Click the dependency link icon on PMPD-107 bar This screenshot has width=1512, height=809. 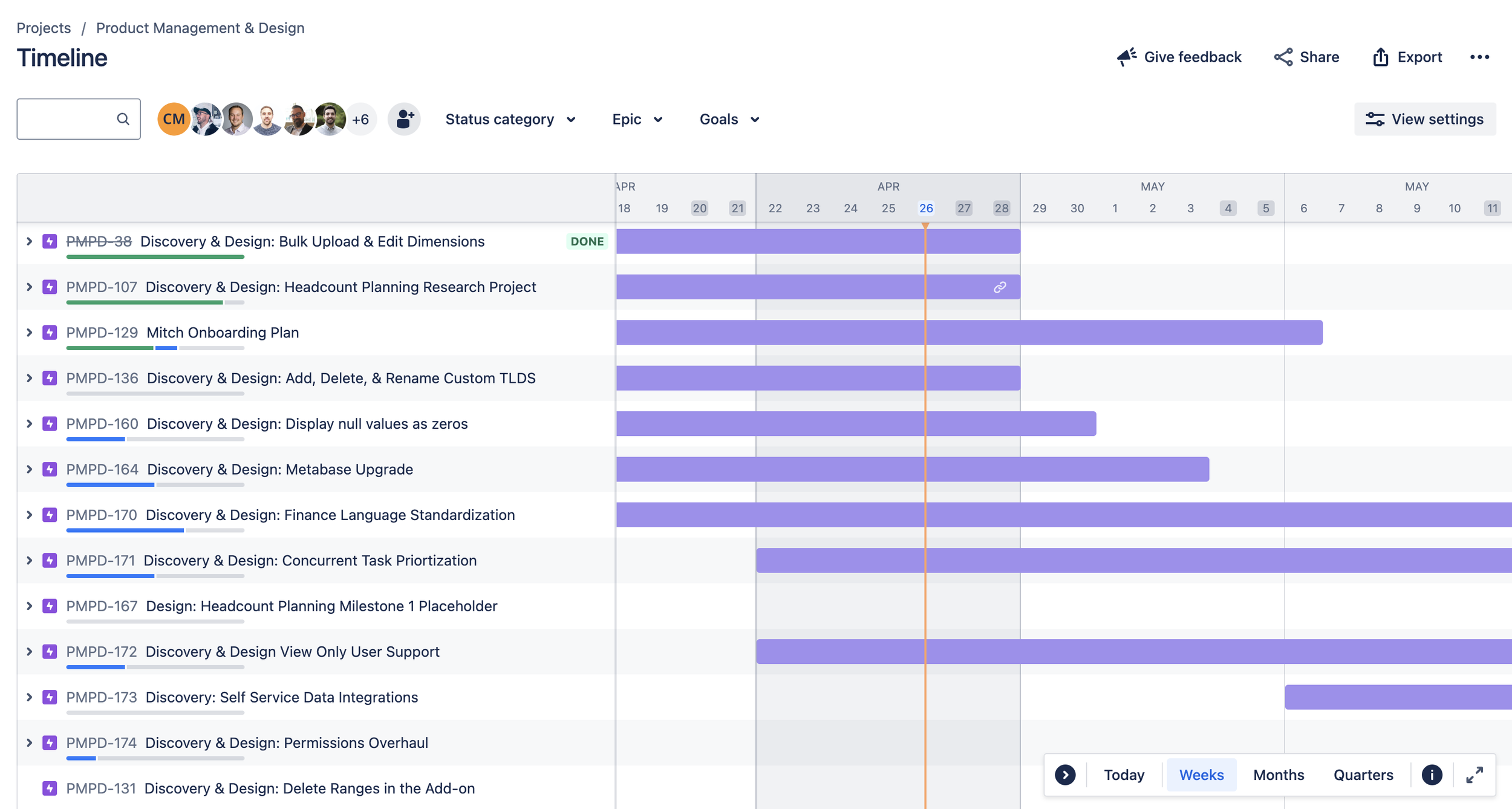[999, 287]
